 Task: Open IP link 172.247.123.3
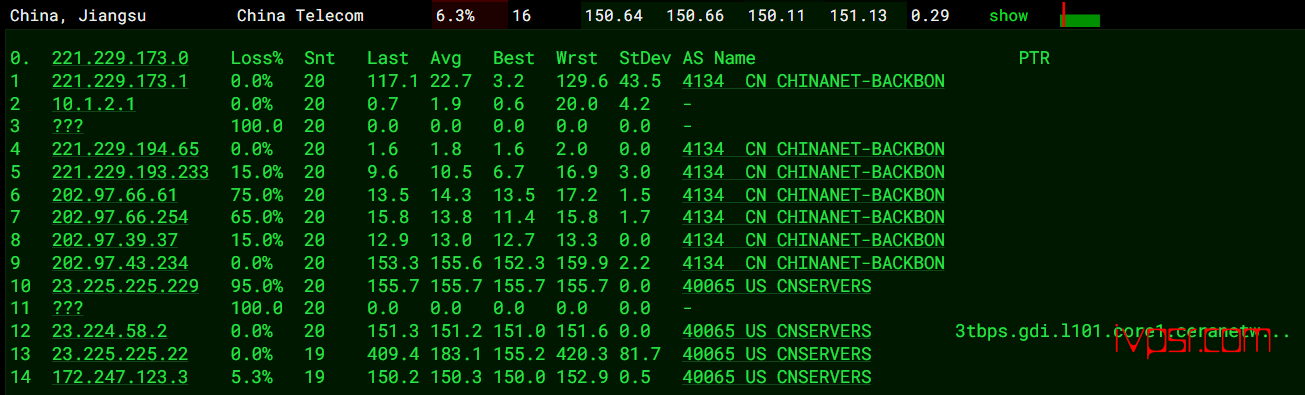tap(120, 377)
